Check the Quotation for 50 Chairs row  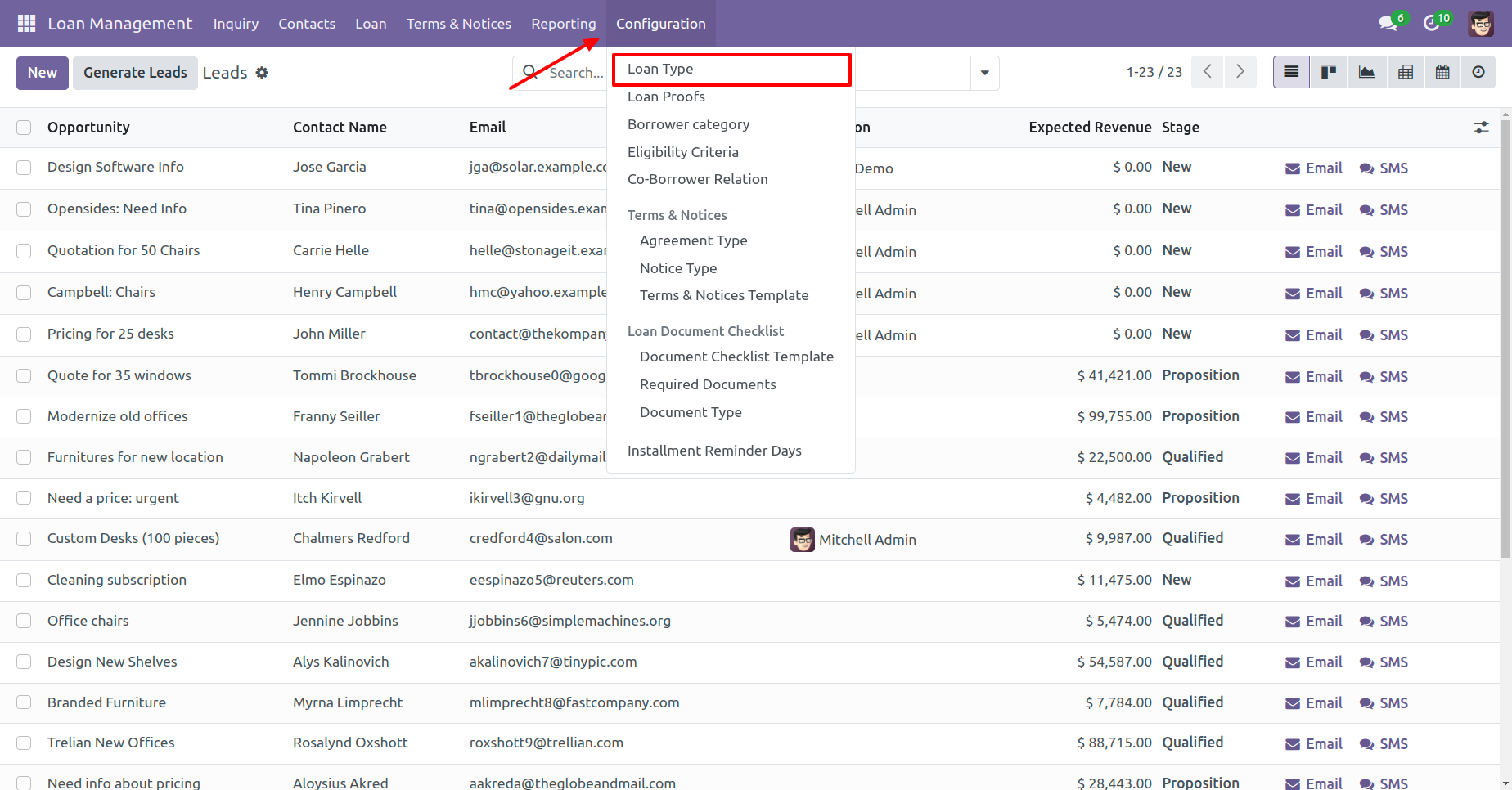[x=24, y=251]
